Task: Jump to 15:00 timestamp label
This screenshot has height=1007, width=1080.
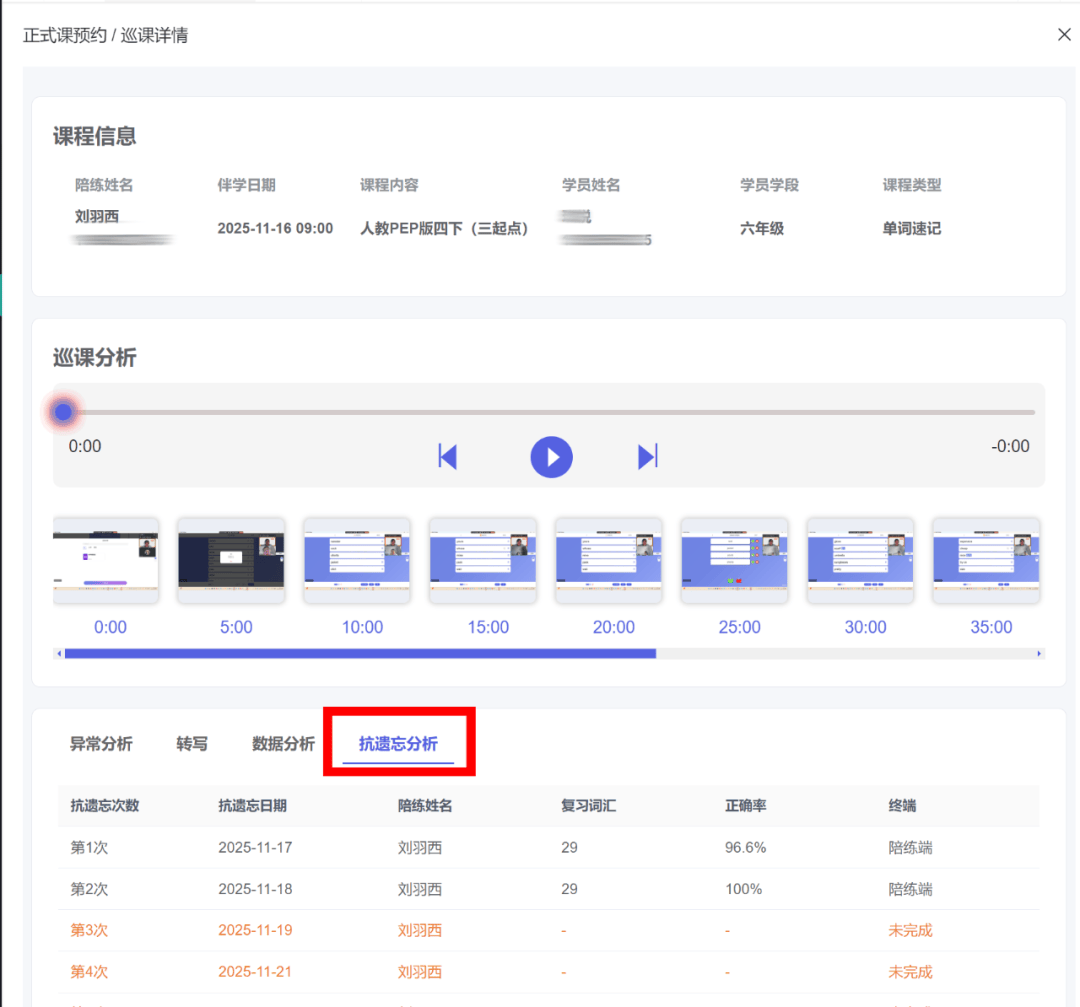Action: click(x=488, y=627)
